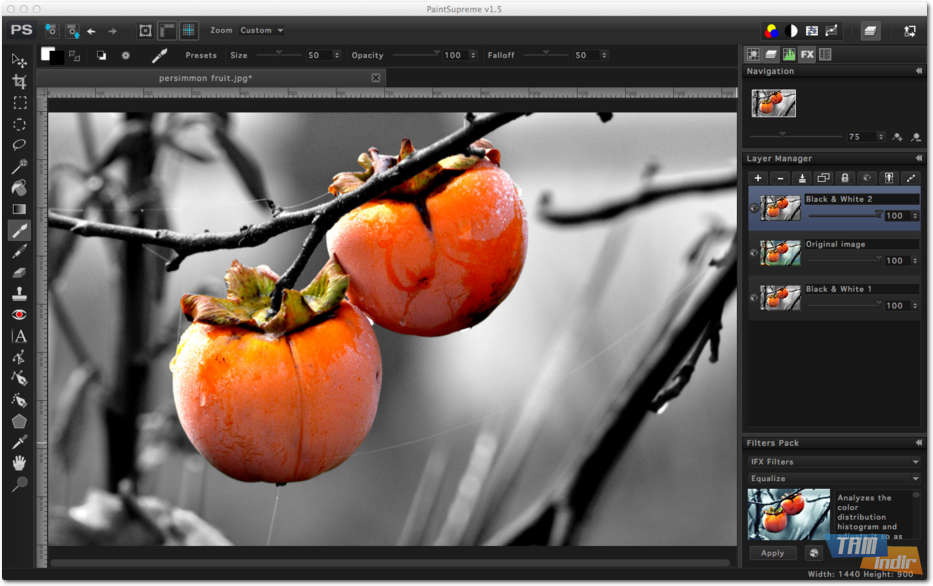Open the Zoom Custom dropdown
This screenshot has height=586, width=933.
[262, 31]
